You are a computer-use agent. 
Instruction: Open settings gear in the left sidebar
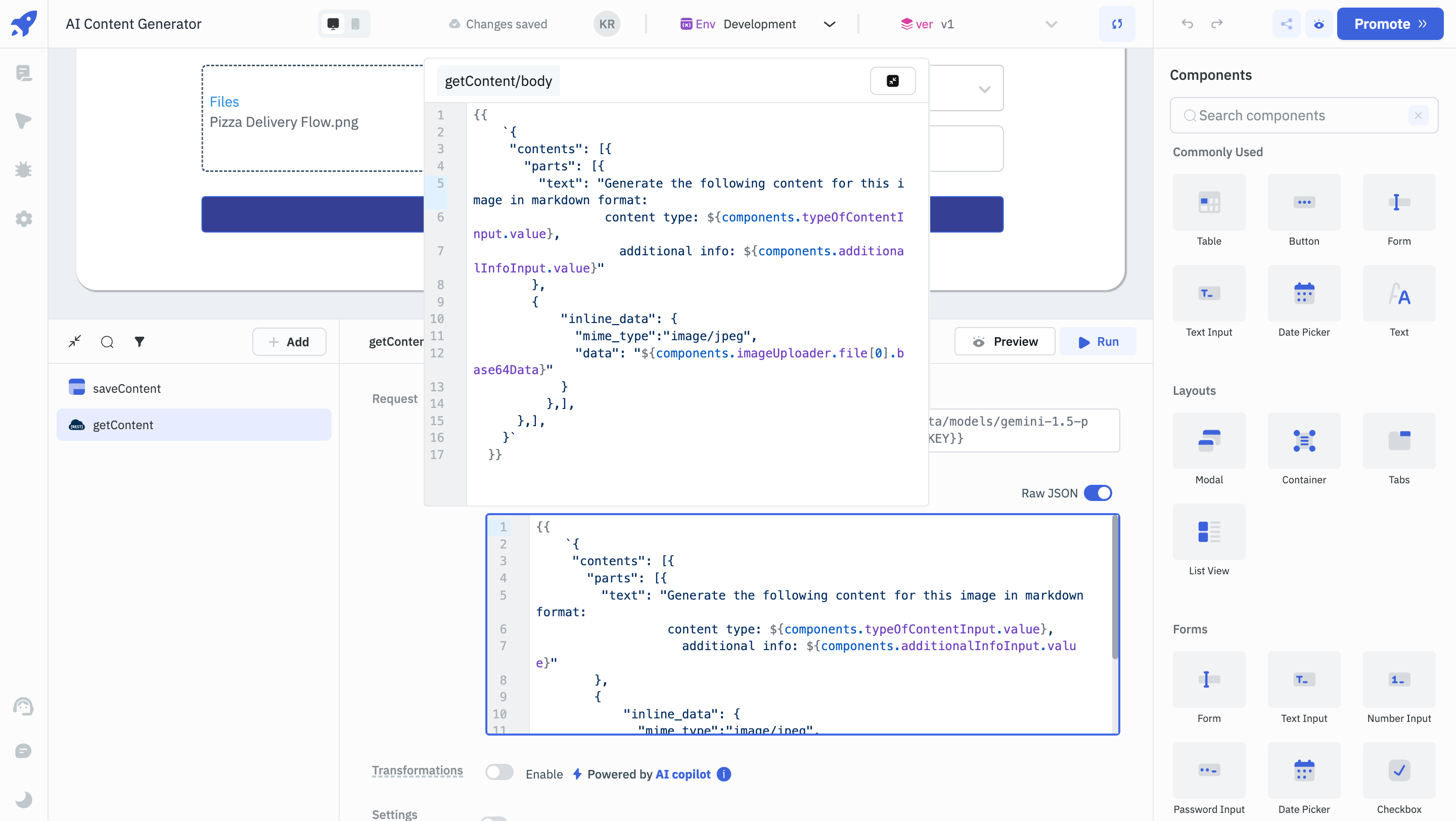pos(23,219)
